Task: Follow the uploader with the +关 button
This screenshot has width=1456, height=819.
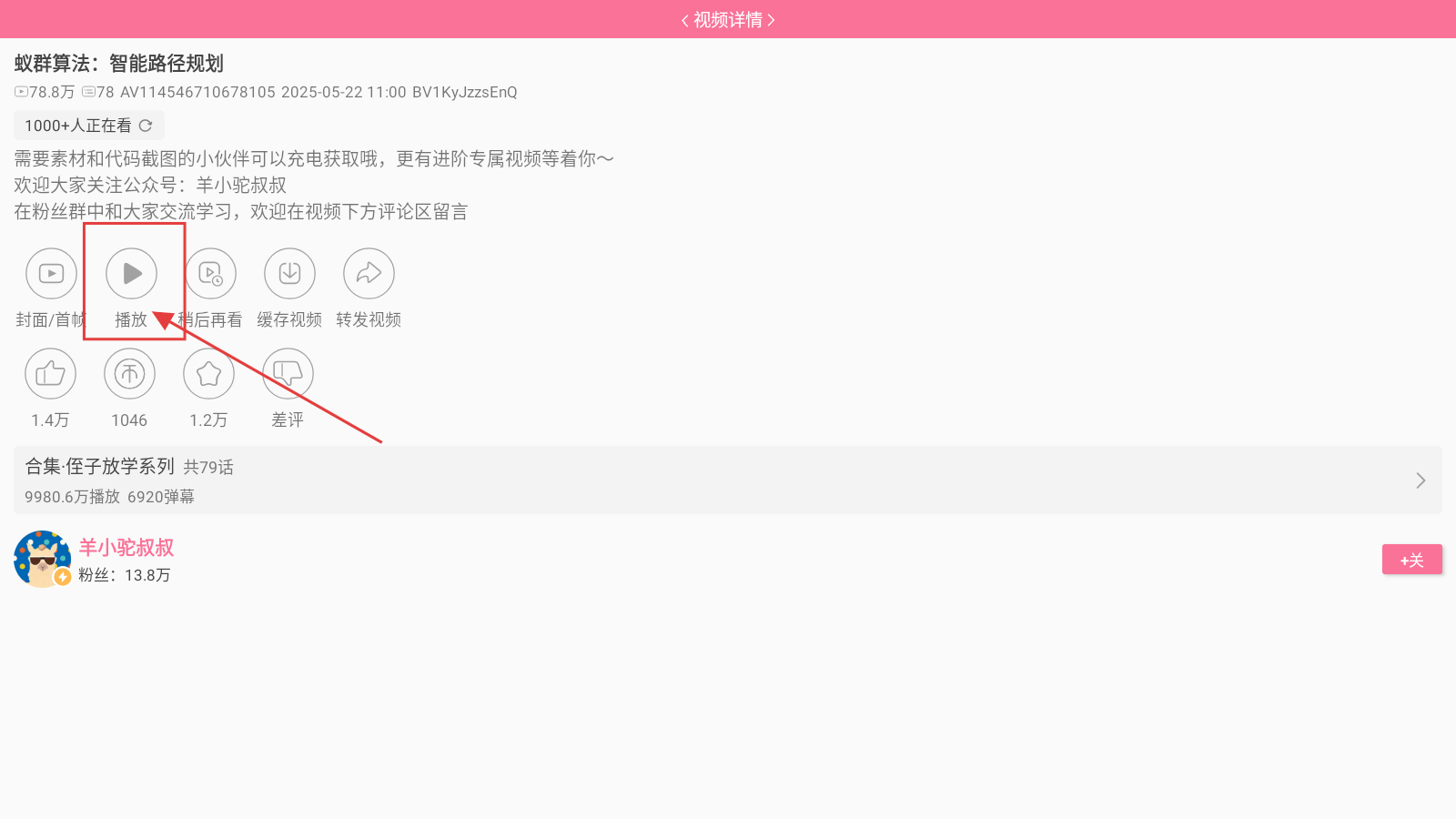Action: tap(1412, 560)
